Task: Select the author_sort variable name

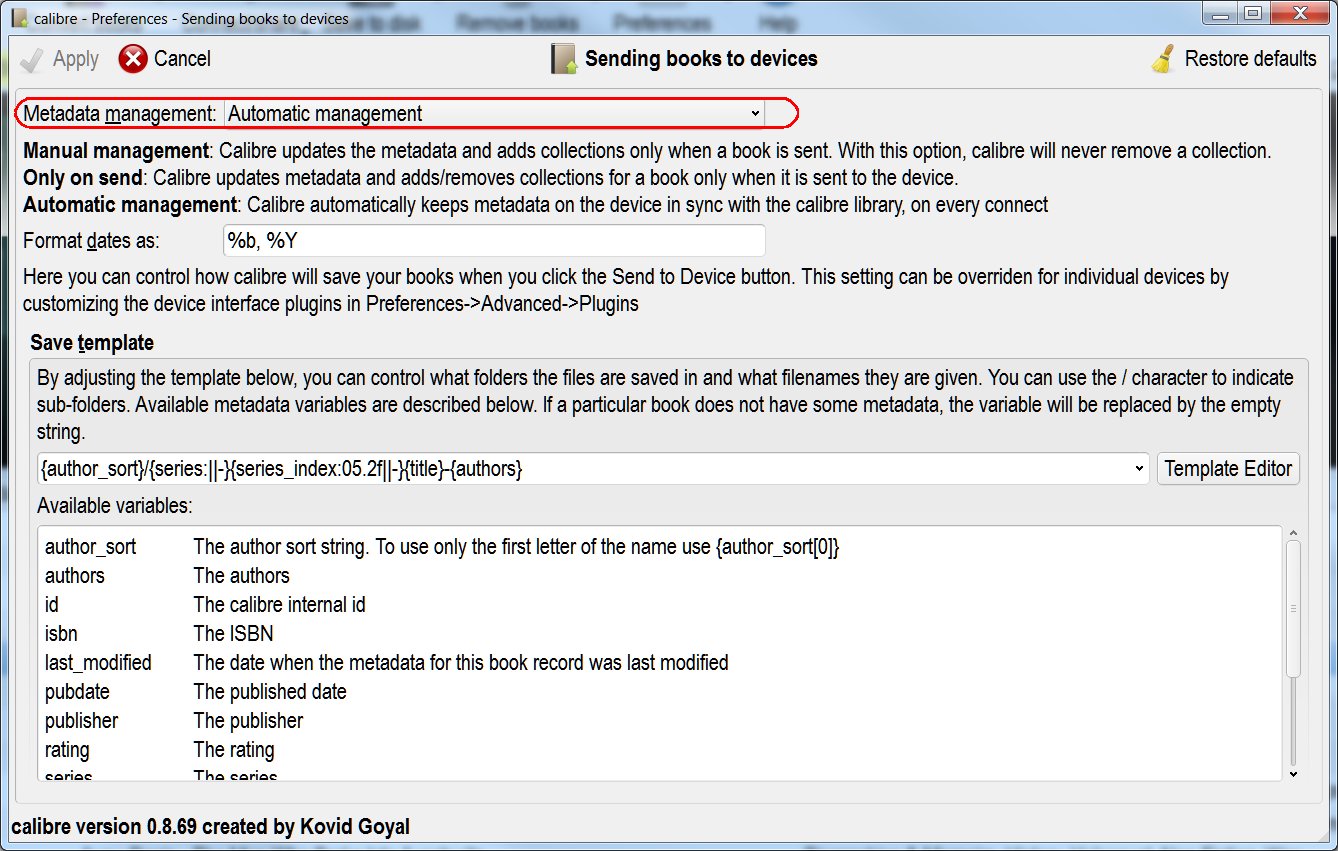Action: (x=90, y=547)
